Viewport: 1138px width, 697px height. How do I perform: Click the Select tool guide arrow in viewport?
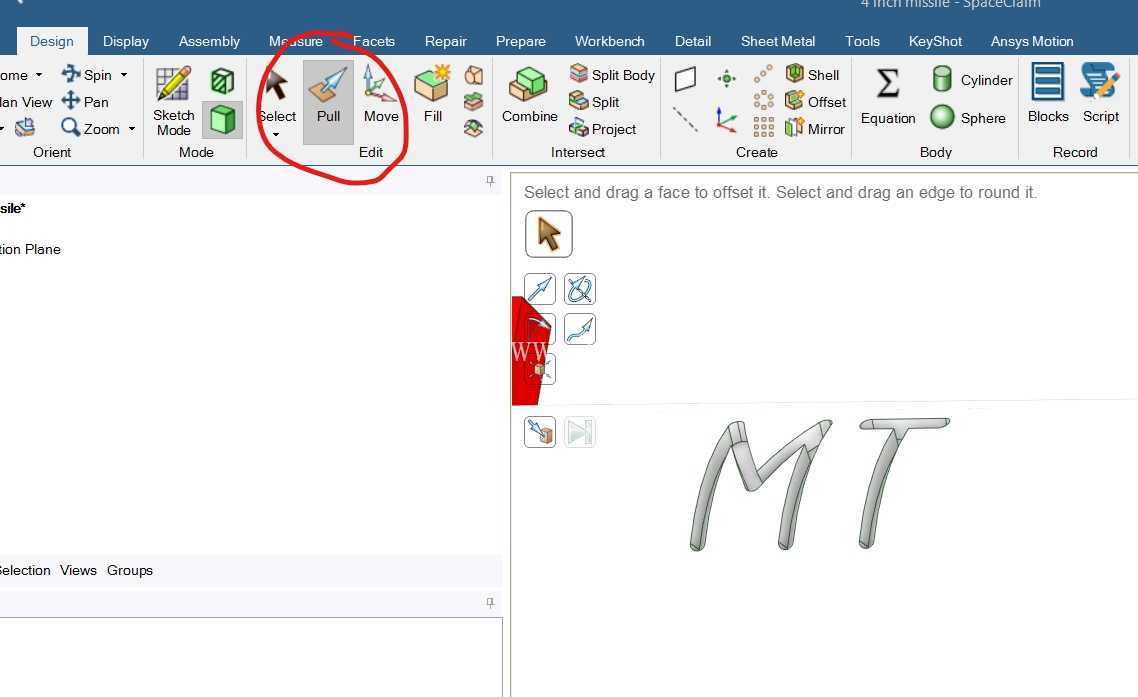tap(549, 235)
